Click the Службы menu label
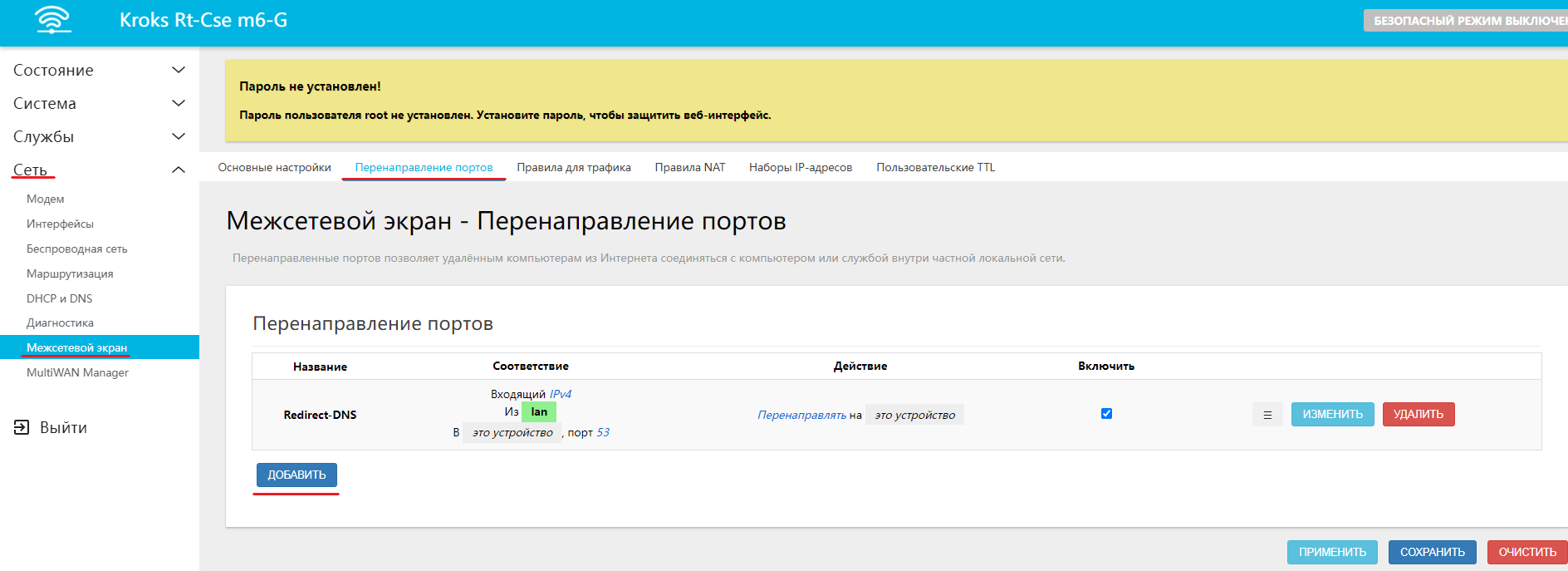 point(43,136)
